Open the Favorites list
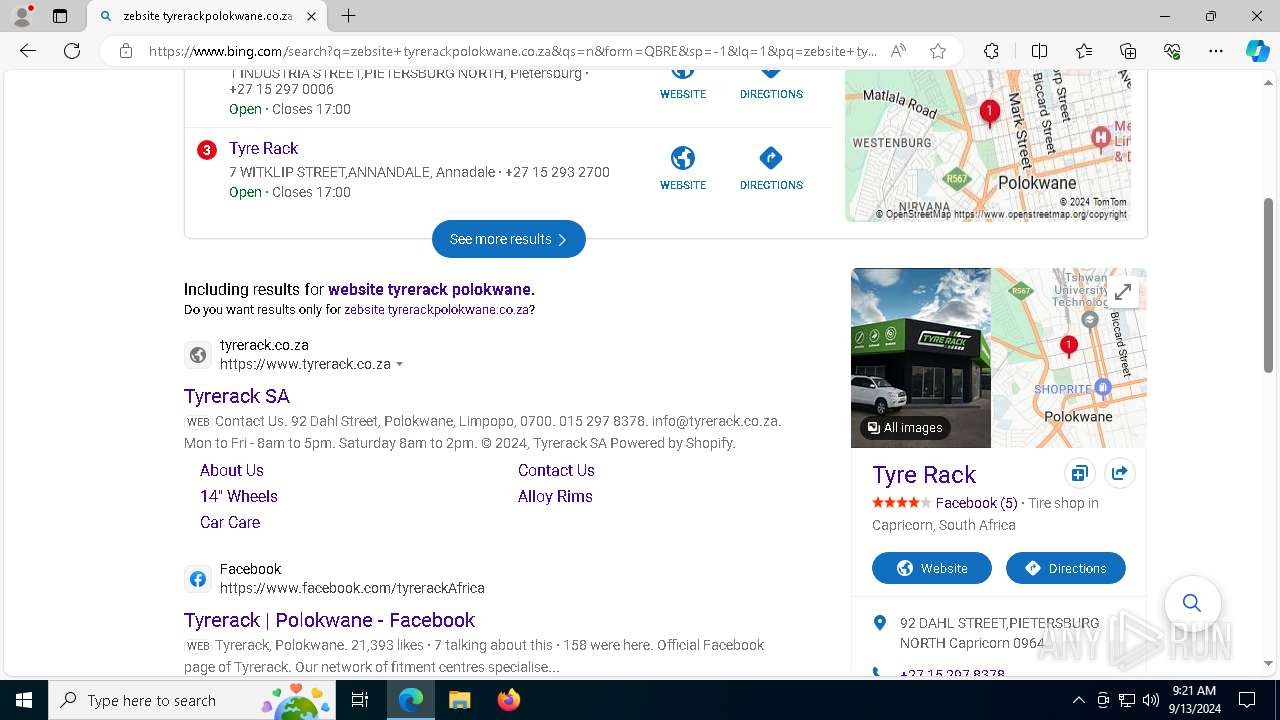Viewport: 1280px width, 720px height. tap(1084, 51)
